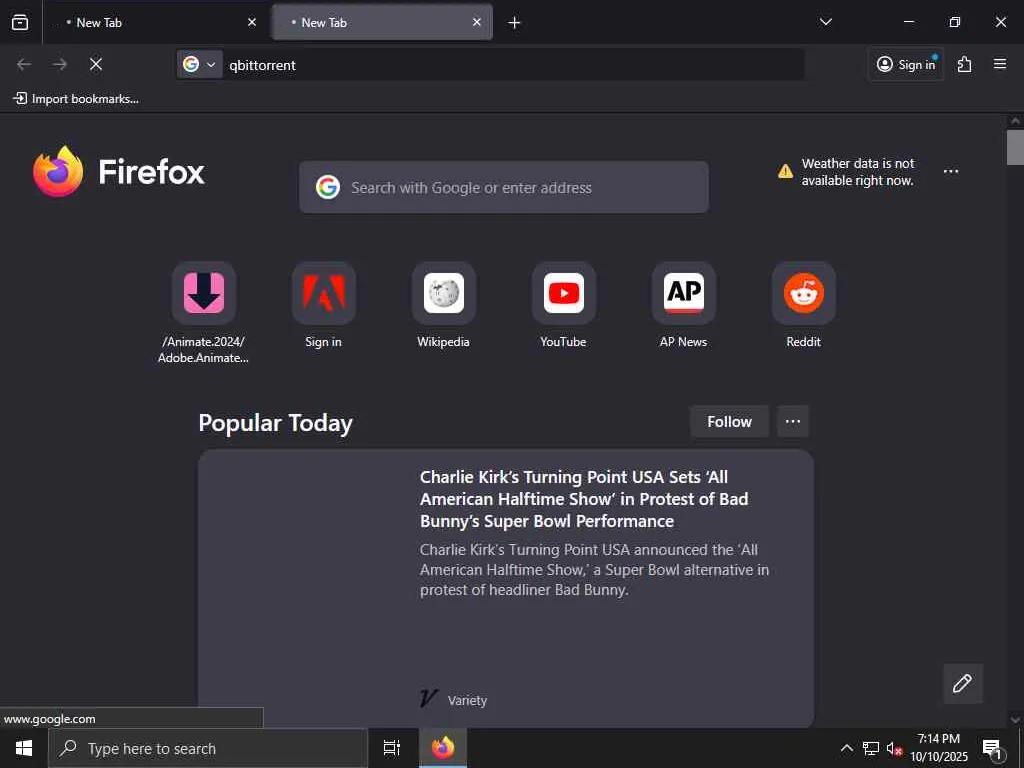Open the YouTube shortcut
Image resolution: width=1024 pixels, height=768 pixels.
(x=564, y=306)
